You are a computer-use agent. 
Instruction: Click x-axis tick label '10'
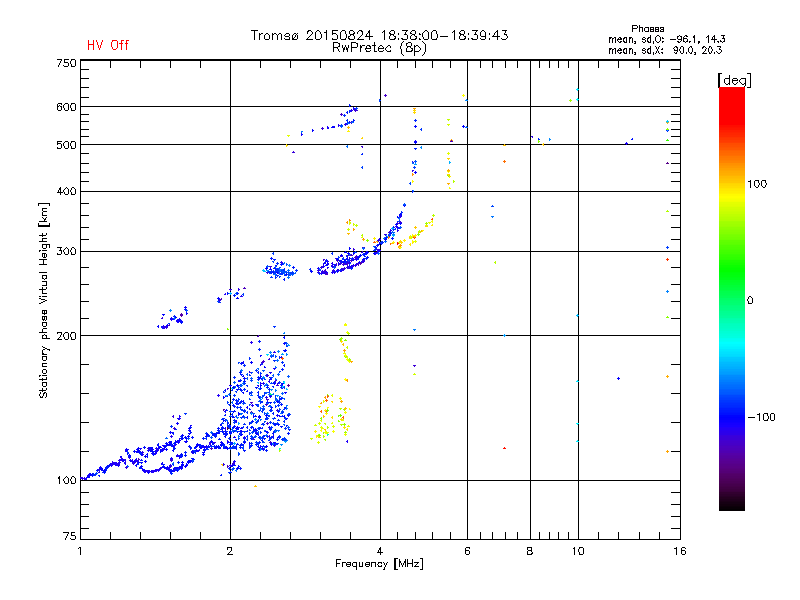tap(578, 551)
